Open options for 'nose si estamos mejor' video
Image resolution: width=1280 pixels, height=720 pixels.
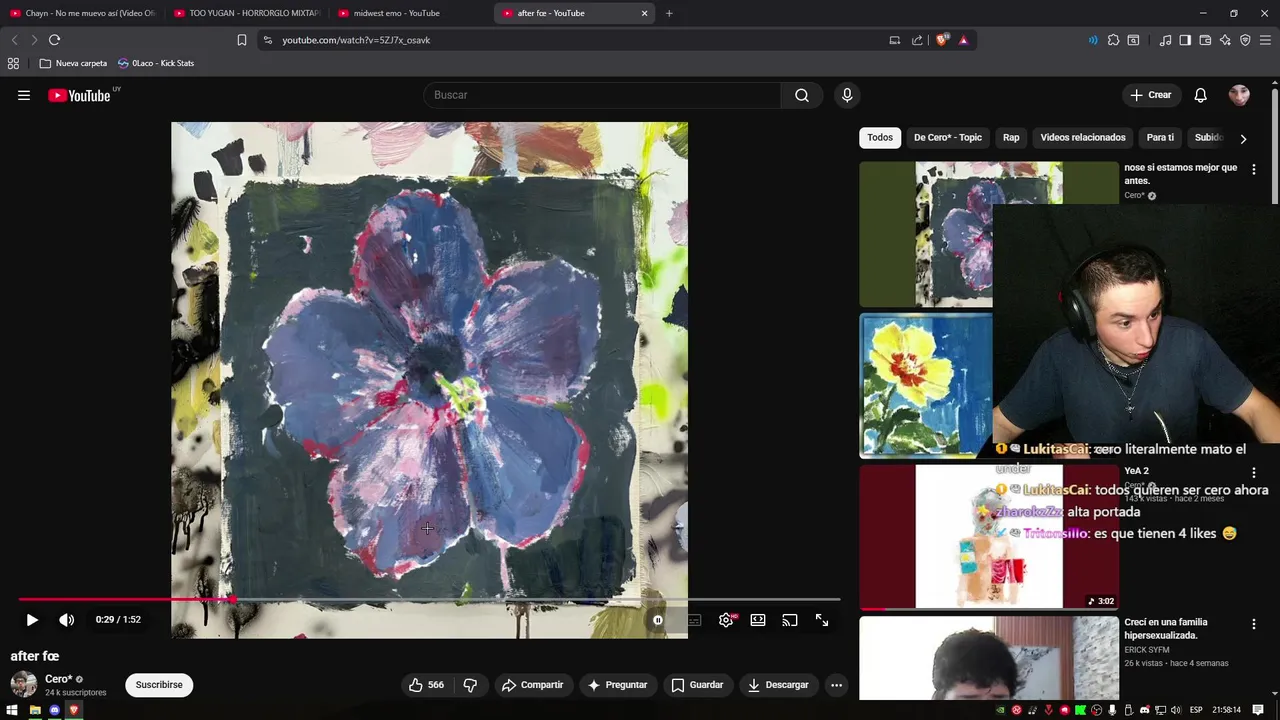(1254, 170)
